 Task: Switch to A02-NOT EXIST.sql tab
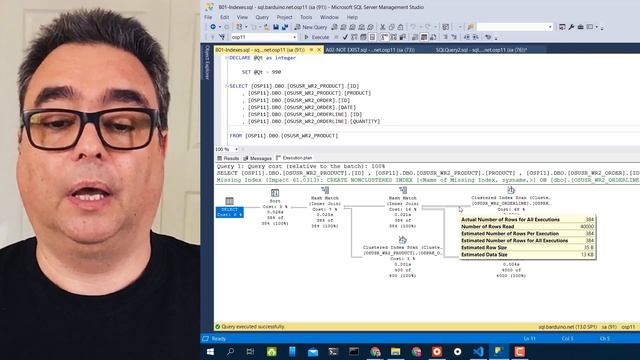(370, 50)
